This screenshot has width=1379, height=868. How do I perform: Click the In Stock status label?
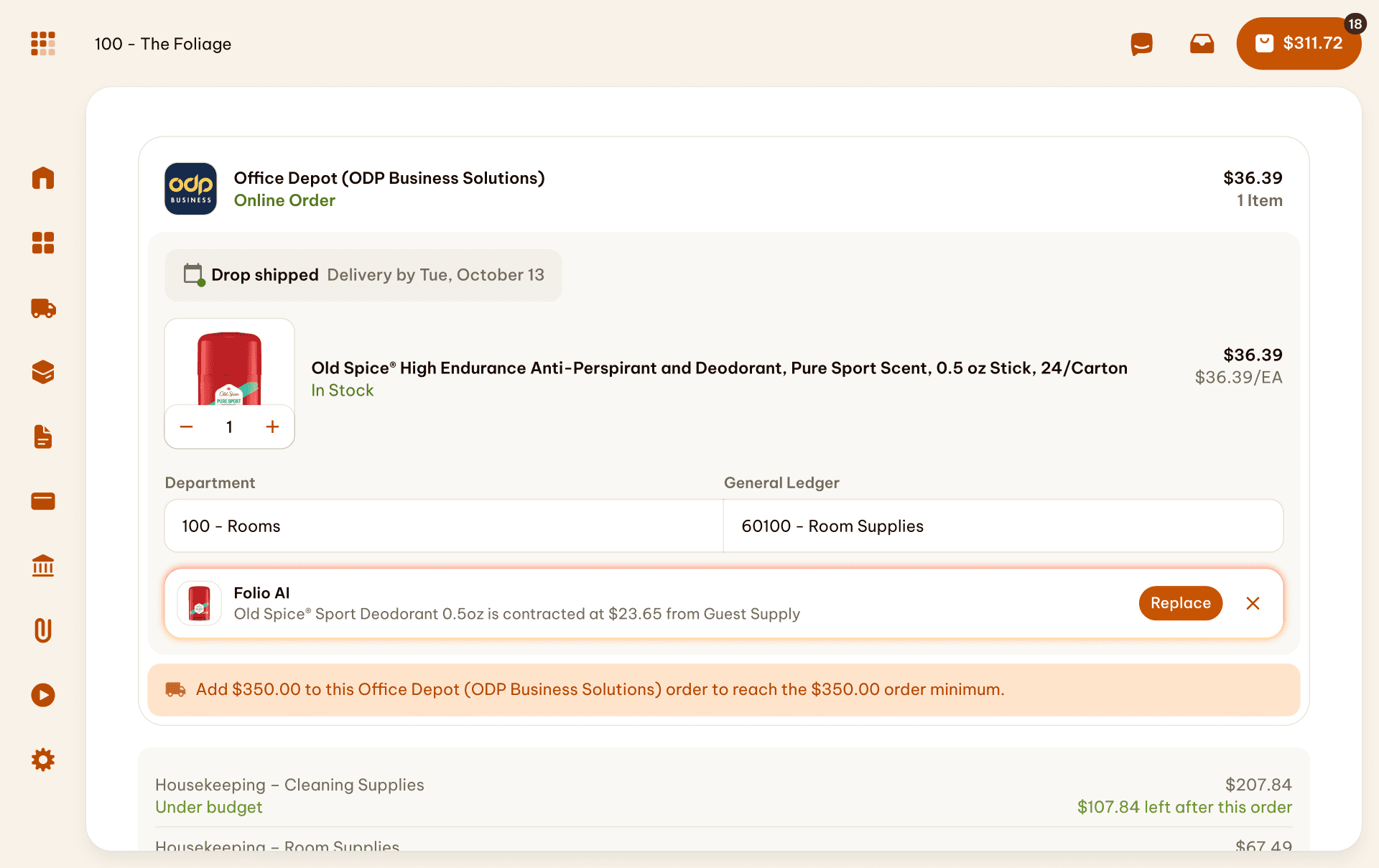pos(343,390)
